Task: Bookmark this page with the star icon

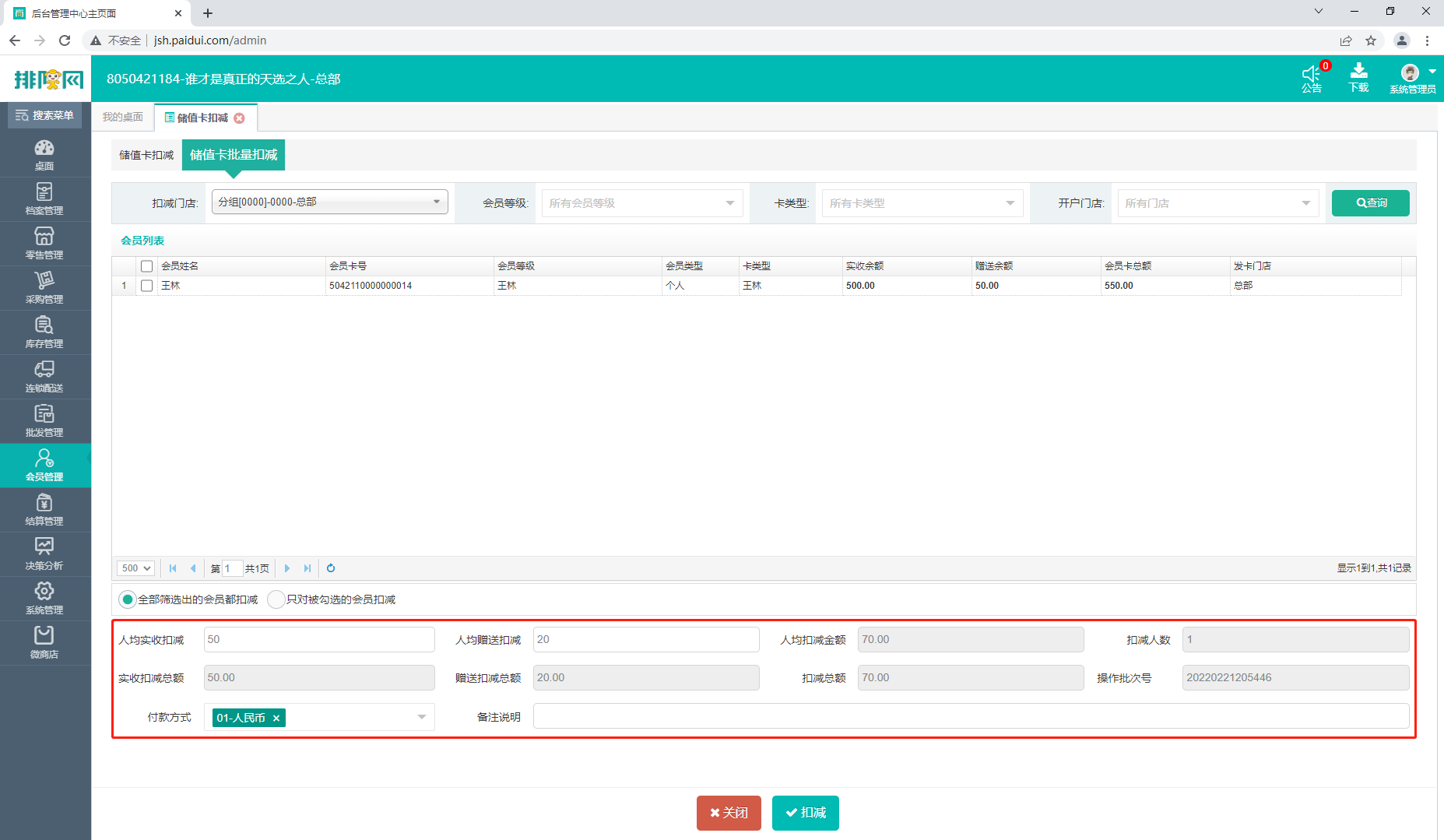Action: pyautogui.click(x=1371, y=40)
